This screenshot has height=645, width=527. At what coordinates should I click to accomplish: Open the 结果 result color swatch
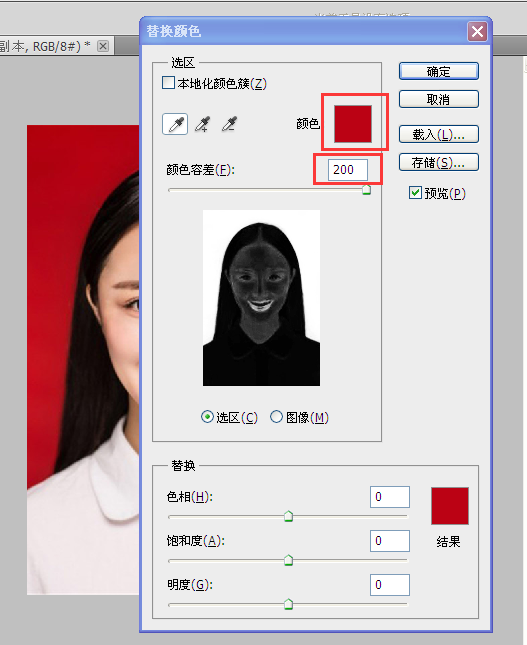point(450,506)
